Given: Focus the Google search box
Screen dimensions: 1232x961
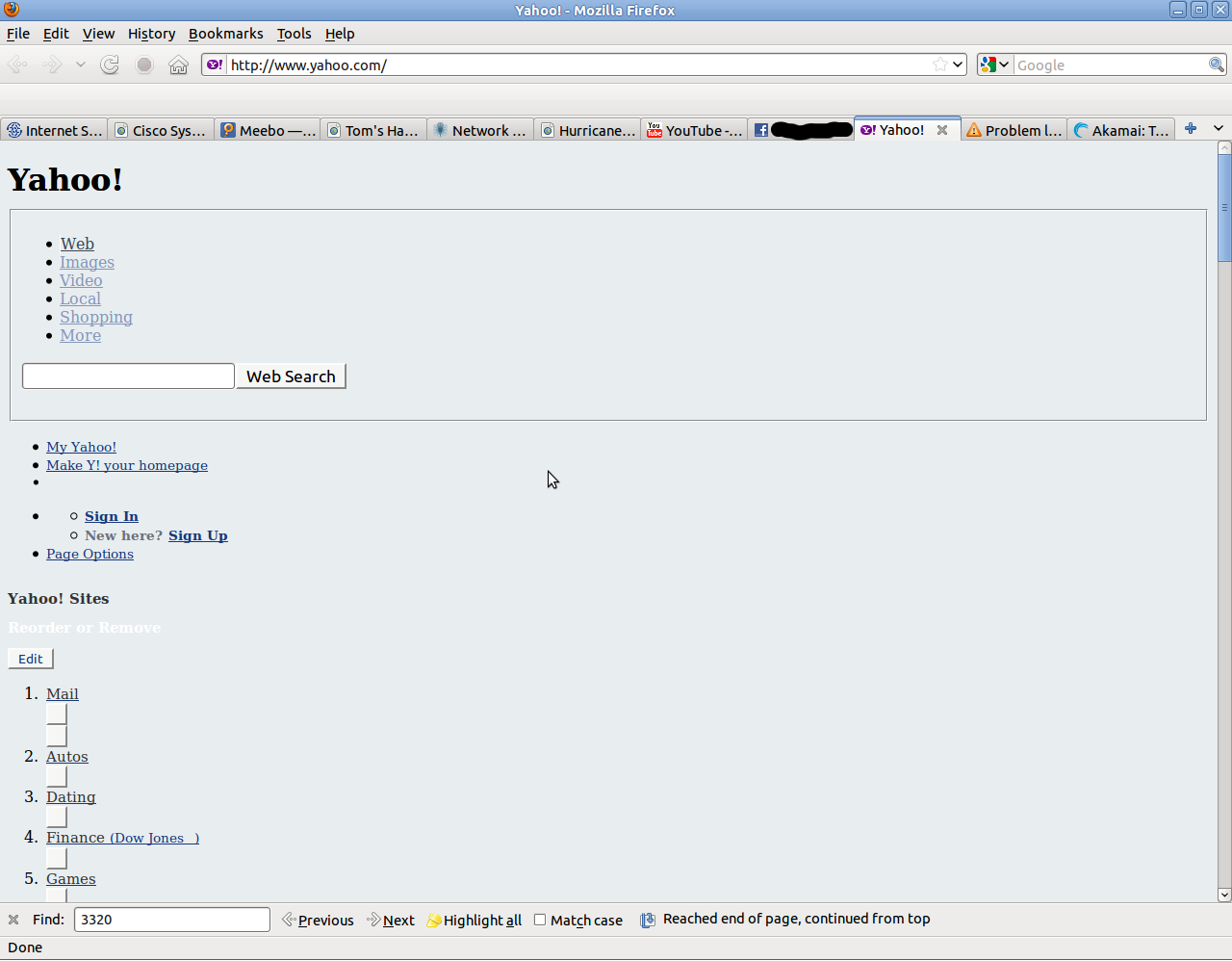Looking at the screenshot, I should [x=1111, y=65].
